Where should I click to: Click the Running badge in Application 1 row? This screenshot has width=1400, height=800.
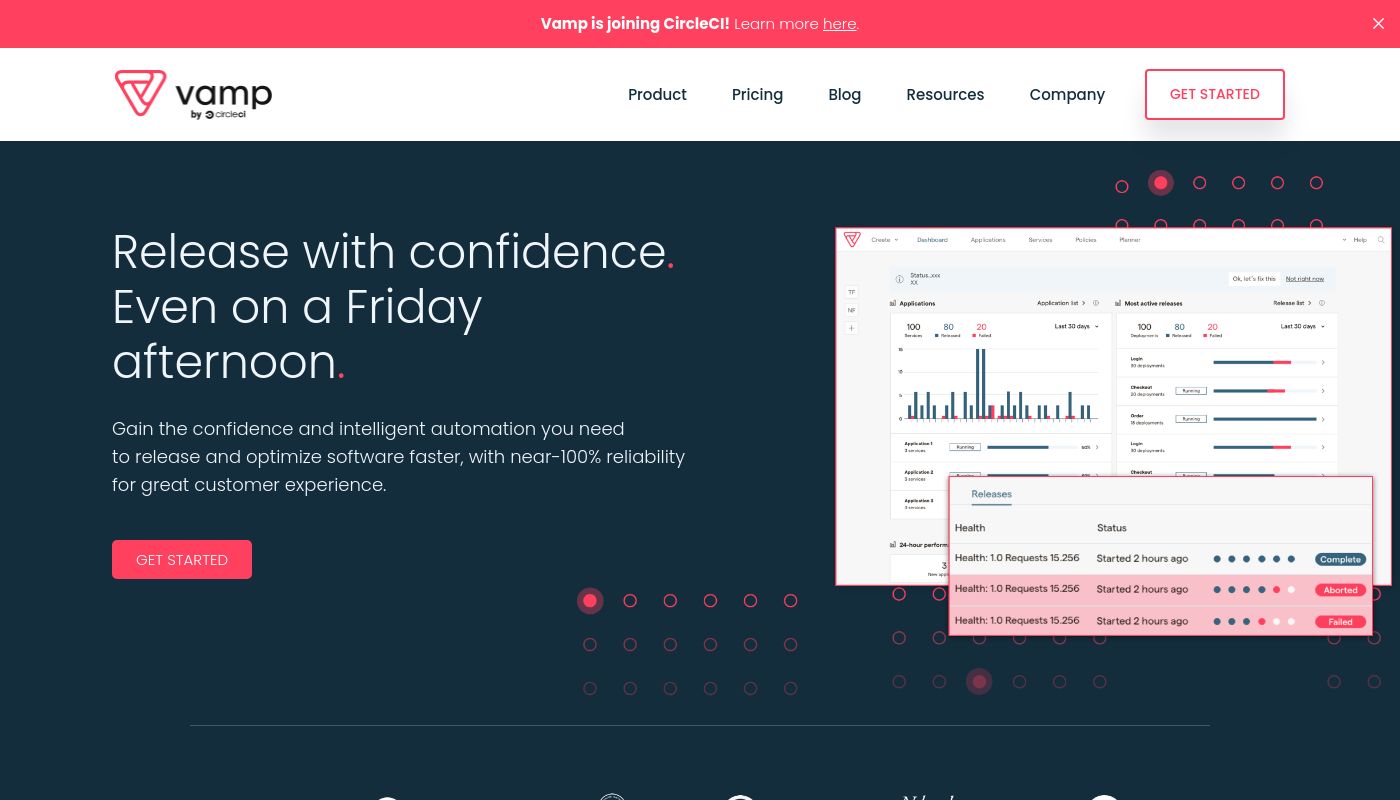(x=965, y=447)
